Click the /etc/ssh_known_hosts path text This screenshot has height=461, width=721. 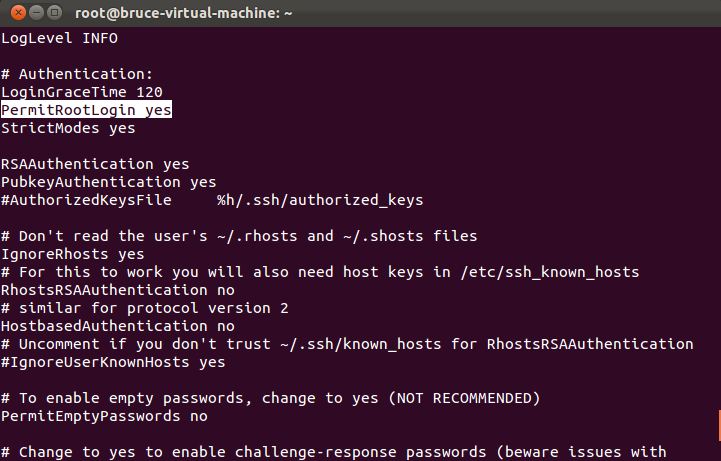click(x=550, y=272)
